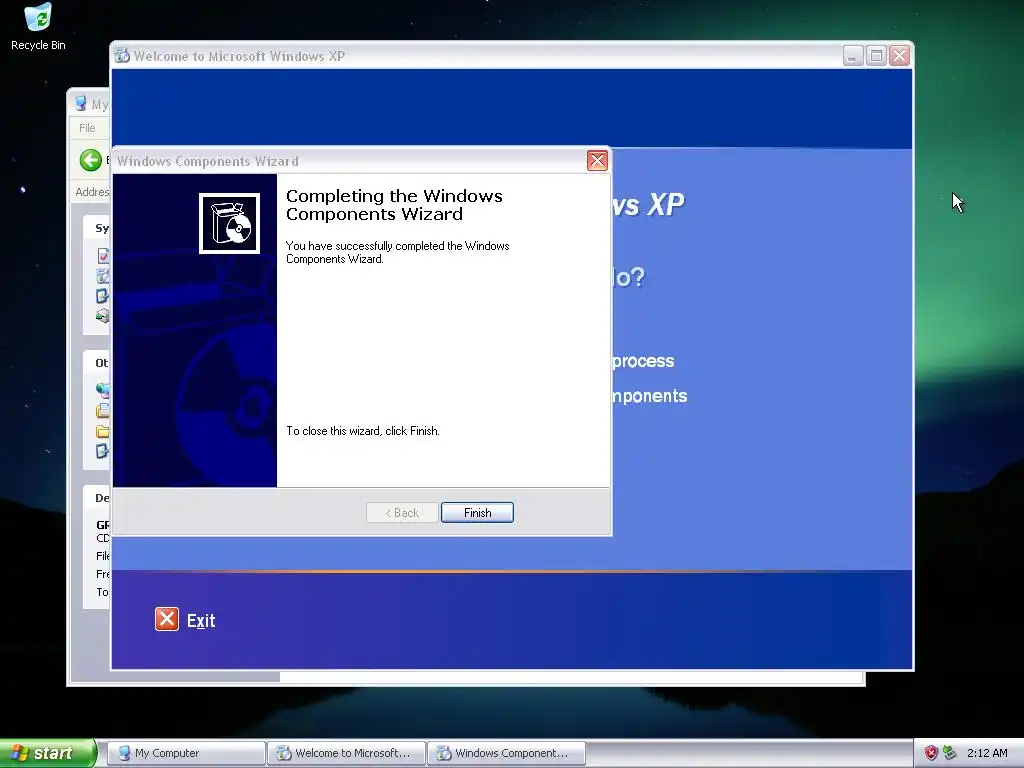Viewport: 1024px width, 768px height.
Task: Close the Windows Components Wizard dialog
Action: 597,161
